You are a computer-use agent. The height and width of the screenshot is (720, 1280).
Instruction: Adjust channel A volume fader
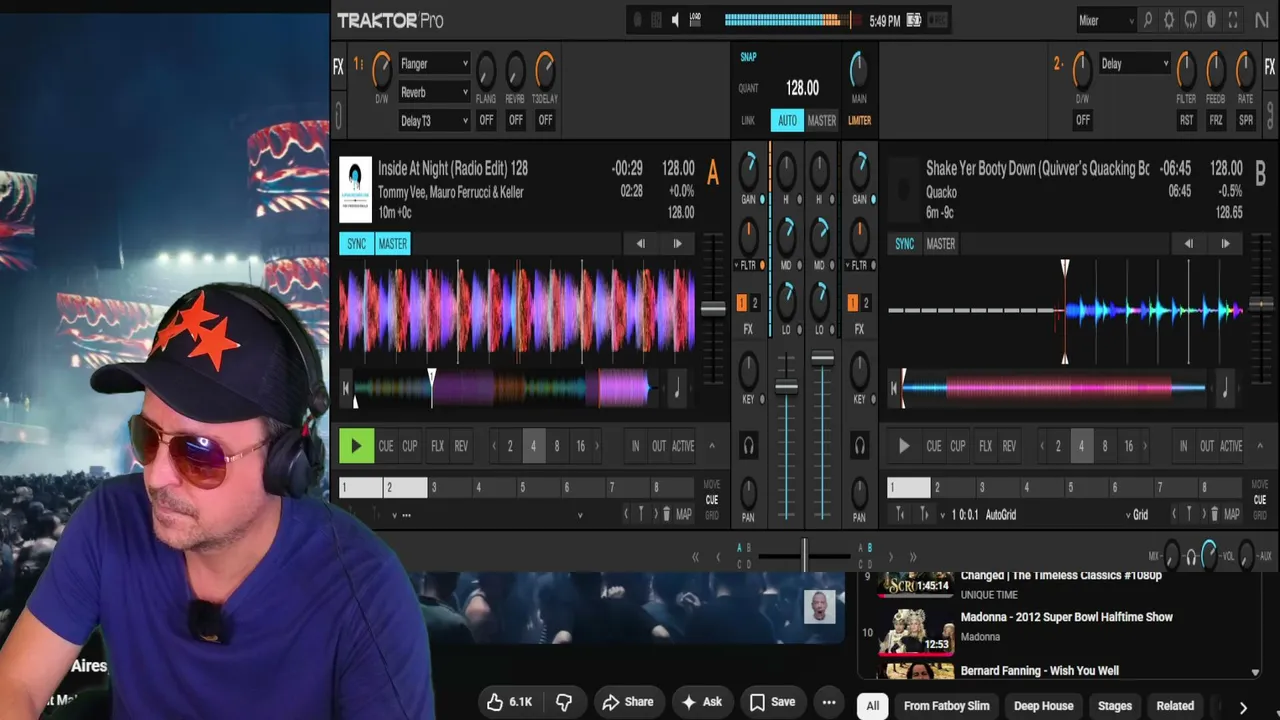point(787,387)
